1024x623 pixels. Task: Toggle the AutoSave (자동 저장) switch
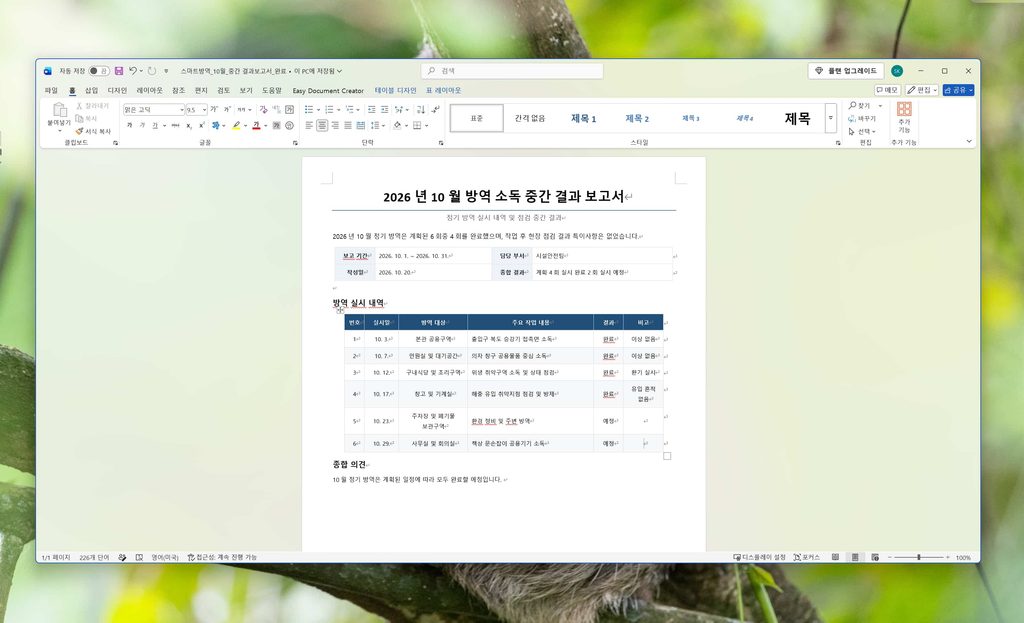pyautogui.click(x=99, y=71)
